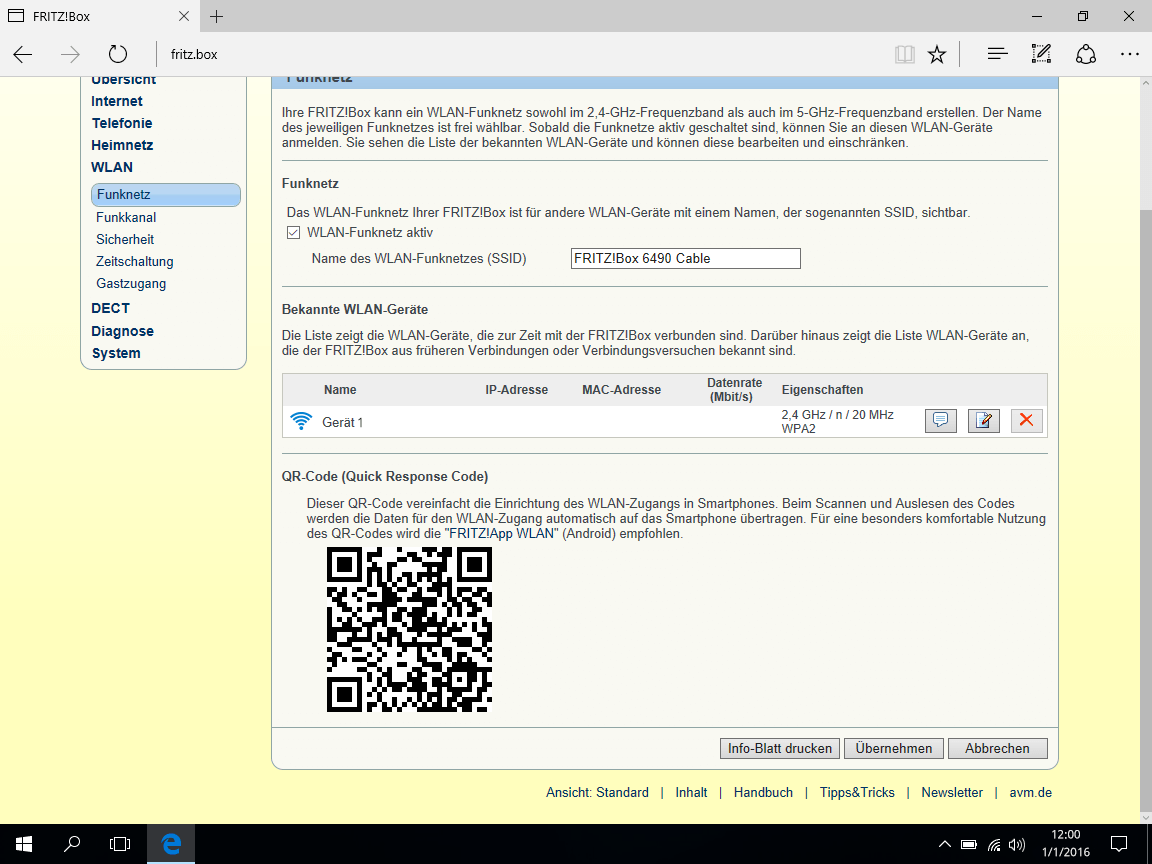Open the Edge Hub lines icon
The height and width of the screenshot is (864, 1152).
(997, 54)
